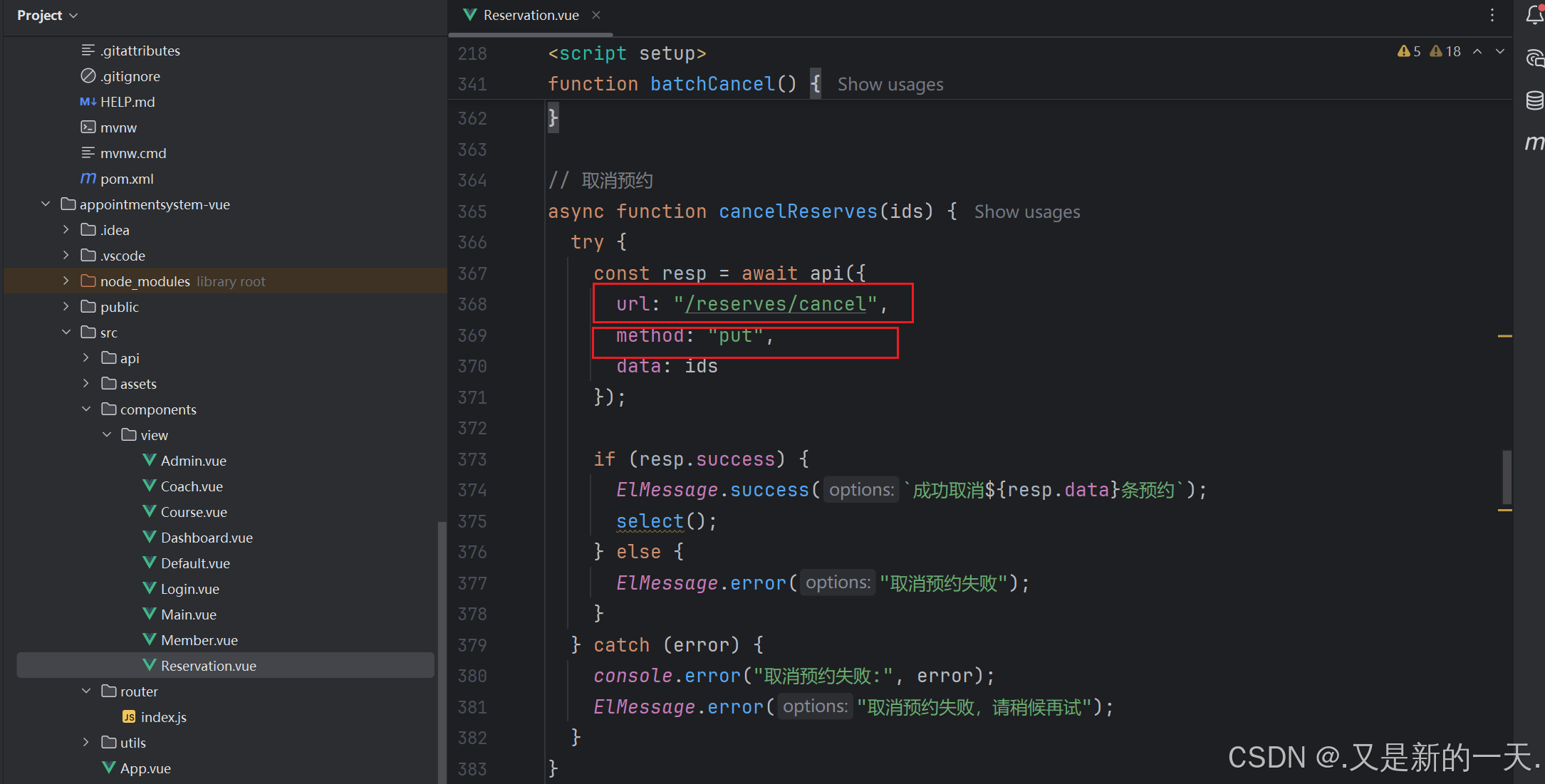
Task: Collapse the appointmentsystem-vue folder
Action: click(x=46, y=204)
